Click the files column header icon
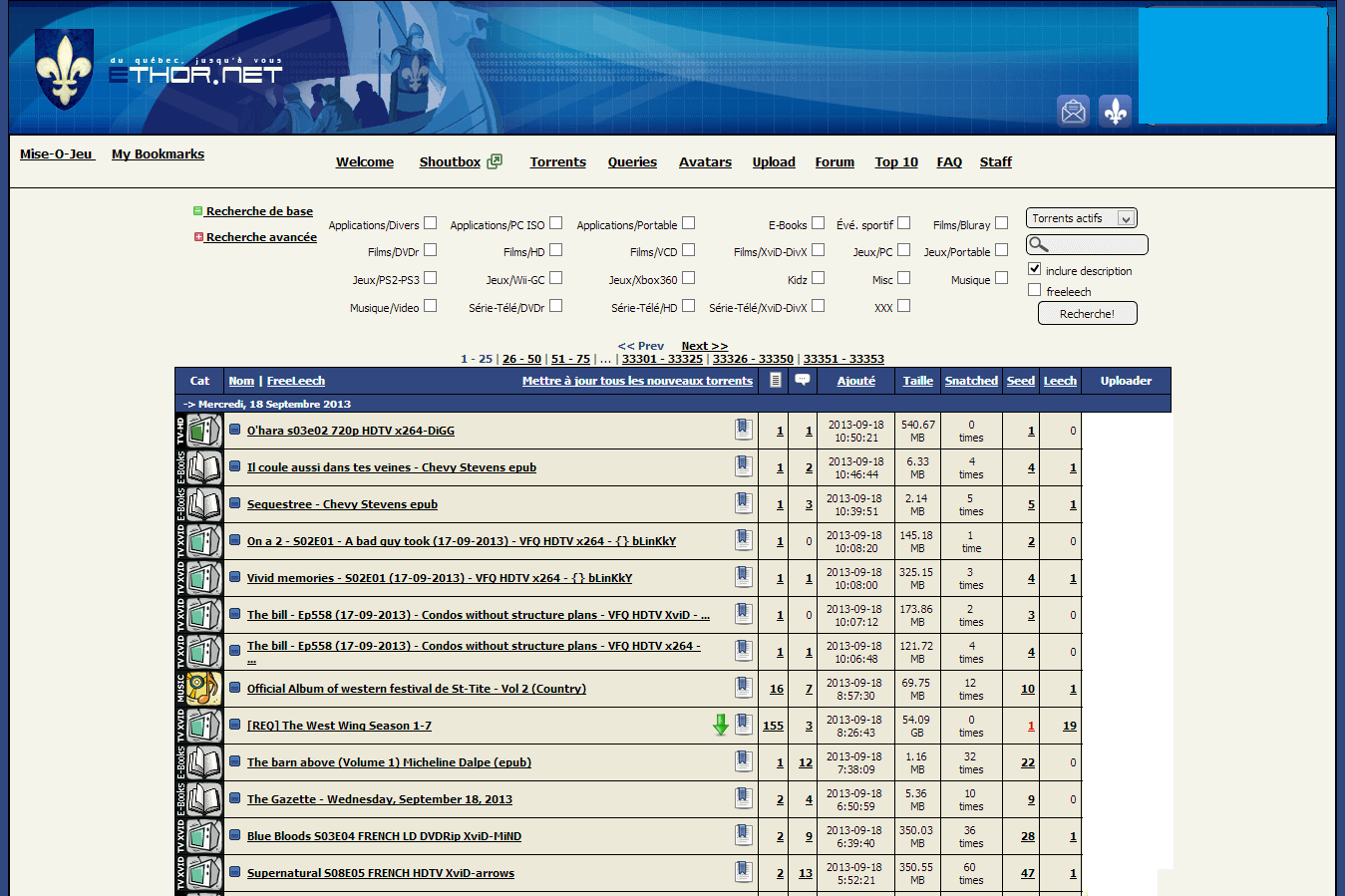The height and width of the screenshot is (896, 1345). coord(775,380)
